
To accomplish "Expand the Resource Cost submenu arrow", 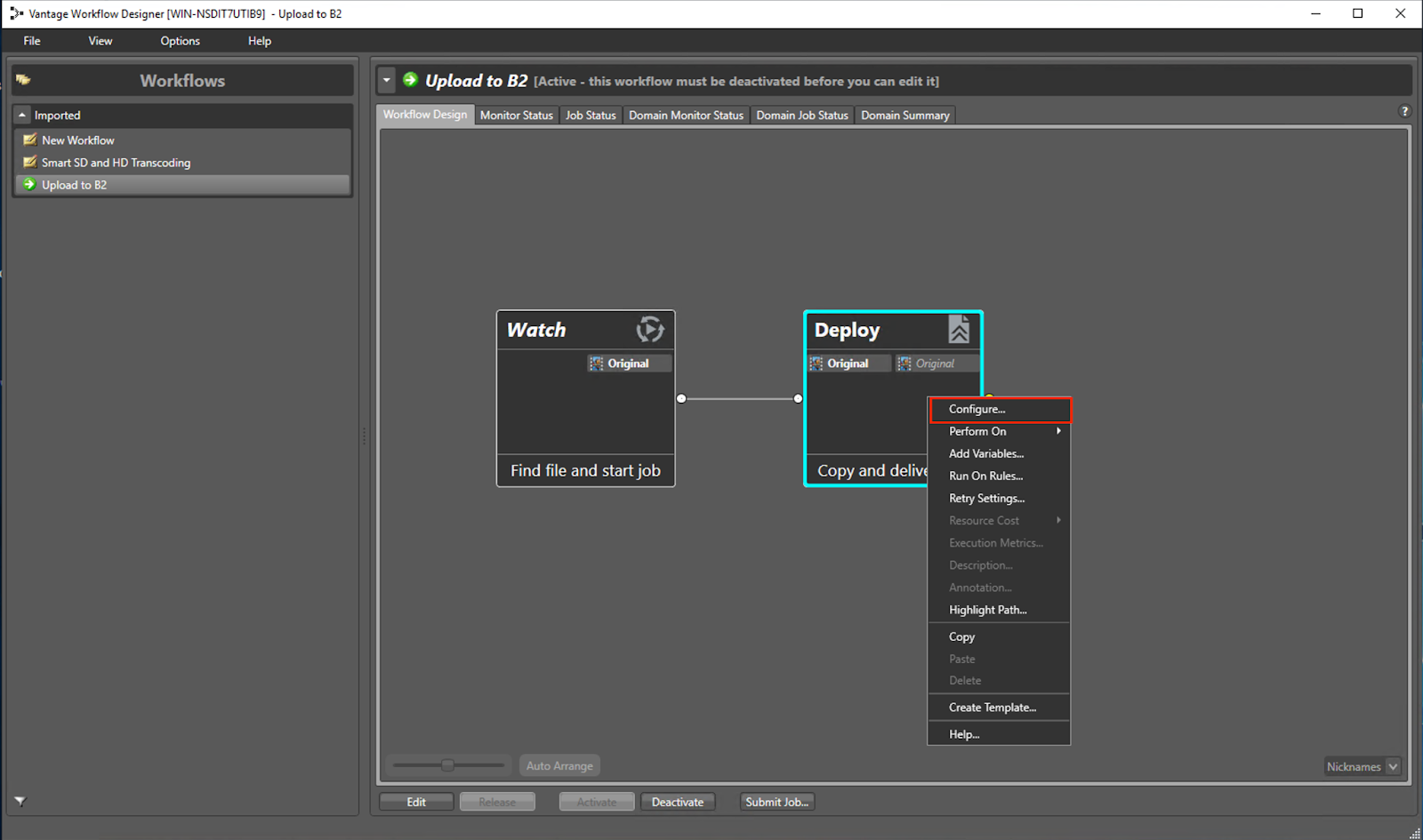I will pyautogui.click(x=1058, y=520).
